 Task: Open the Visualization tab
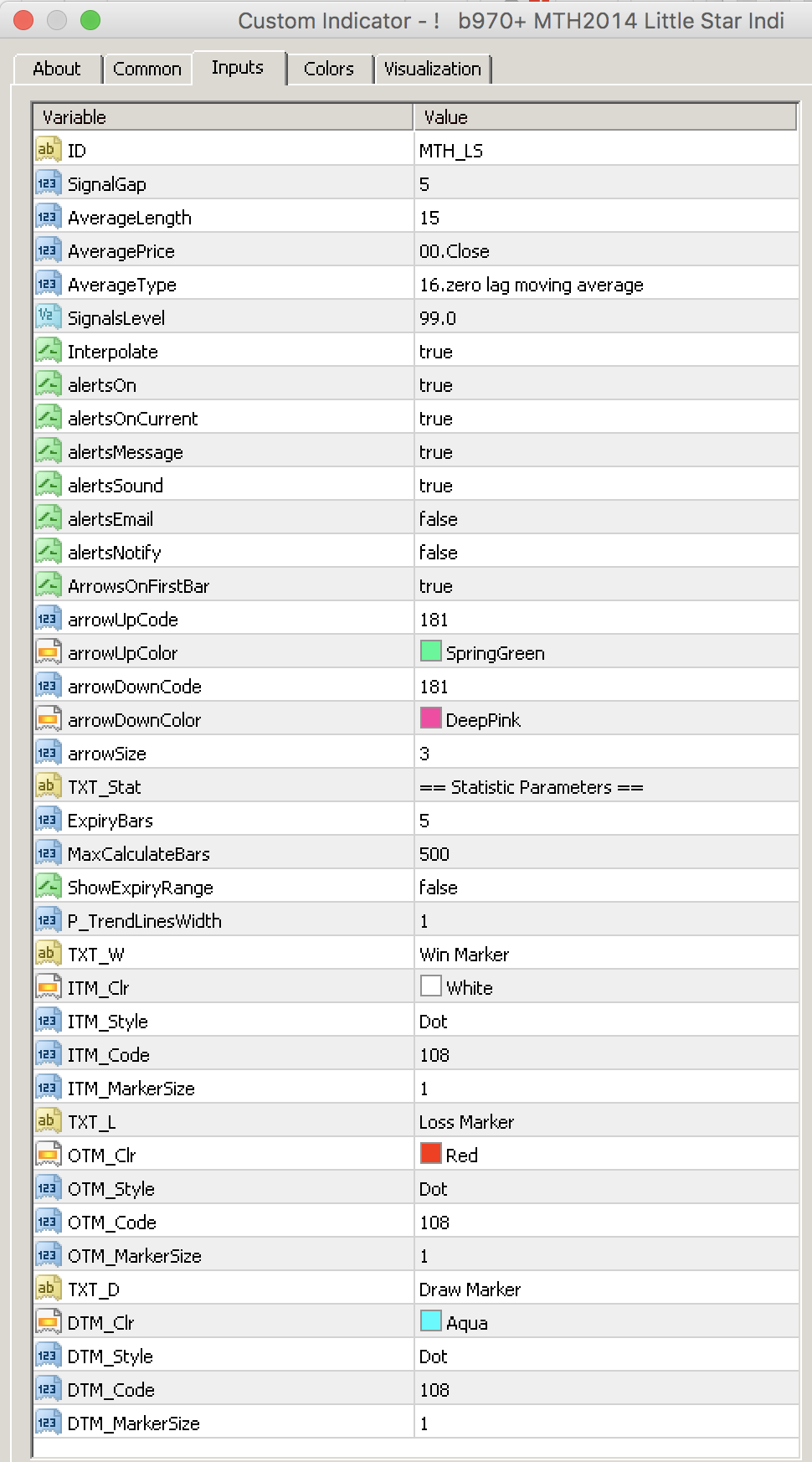point(433,69)
